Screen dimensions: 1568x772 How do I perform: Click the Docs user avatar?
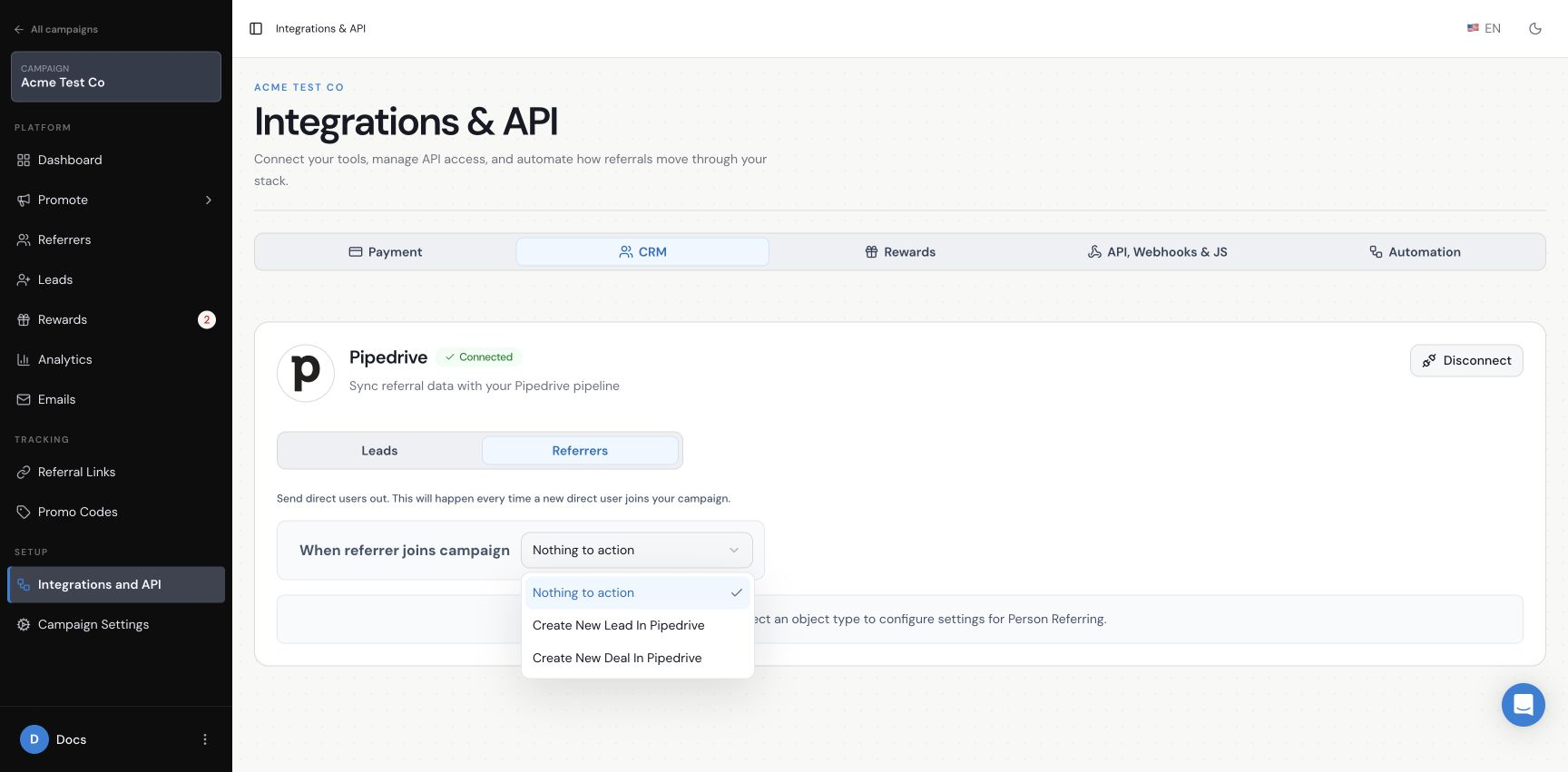pyautogui.click(x=34, y=739)
